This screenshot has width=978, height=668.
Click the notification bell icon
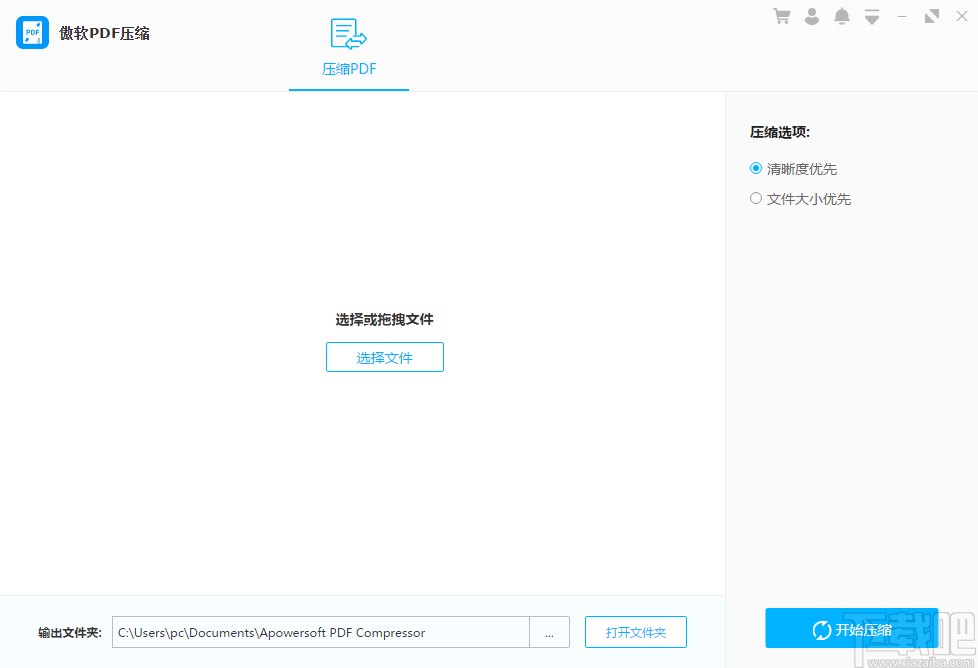[841, 16]
